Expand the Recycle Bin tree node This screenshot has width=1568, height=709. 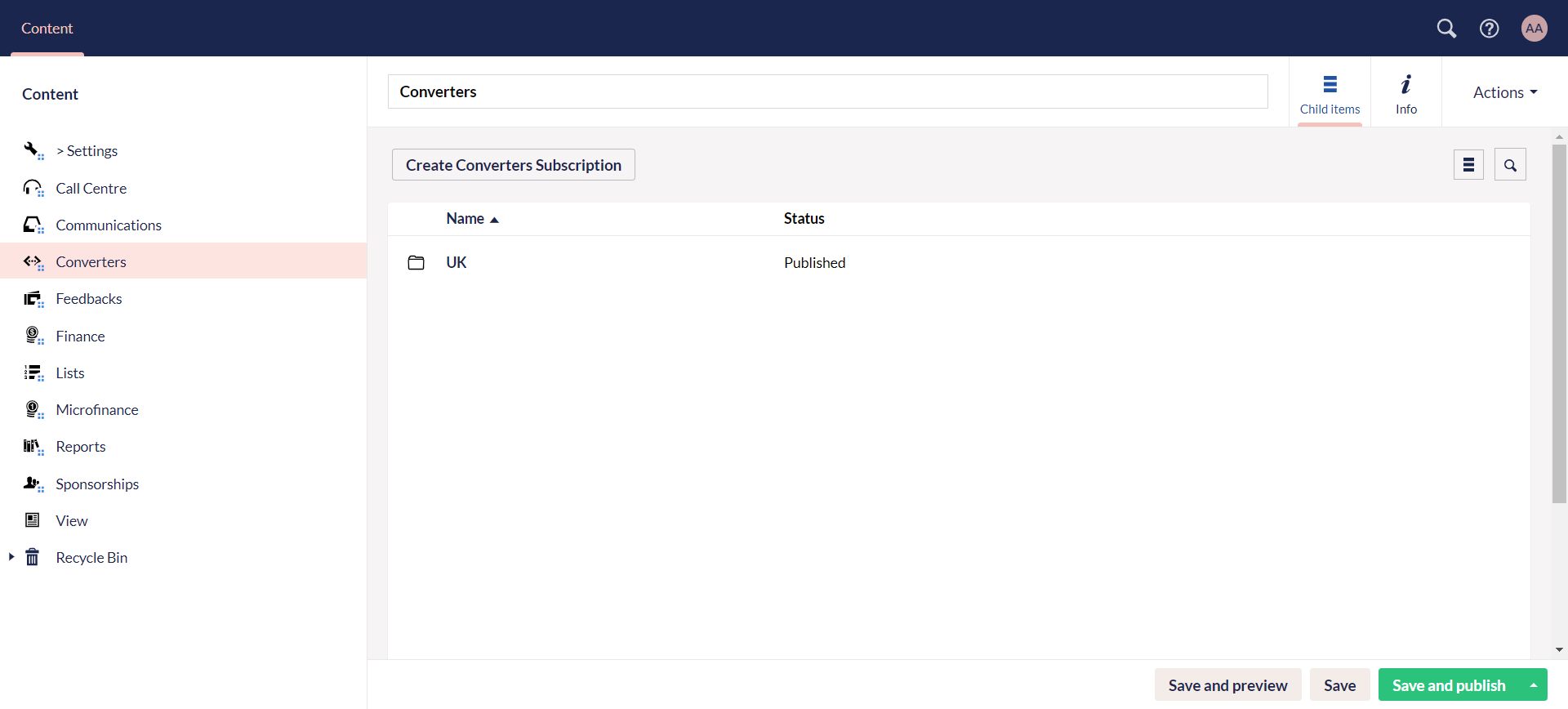(11, 557)
